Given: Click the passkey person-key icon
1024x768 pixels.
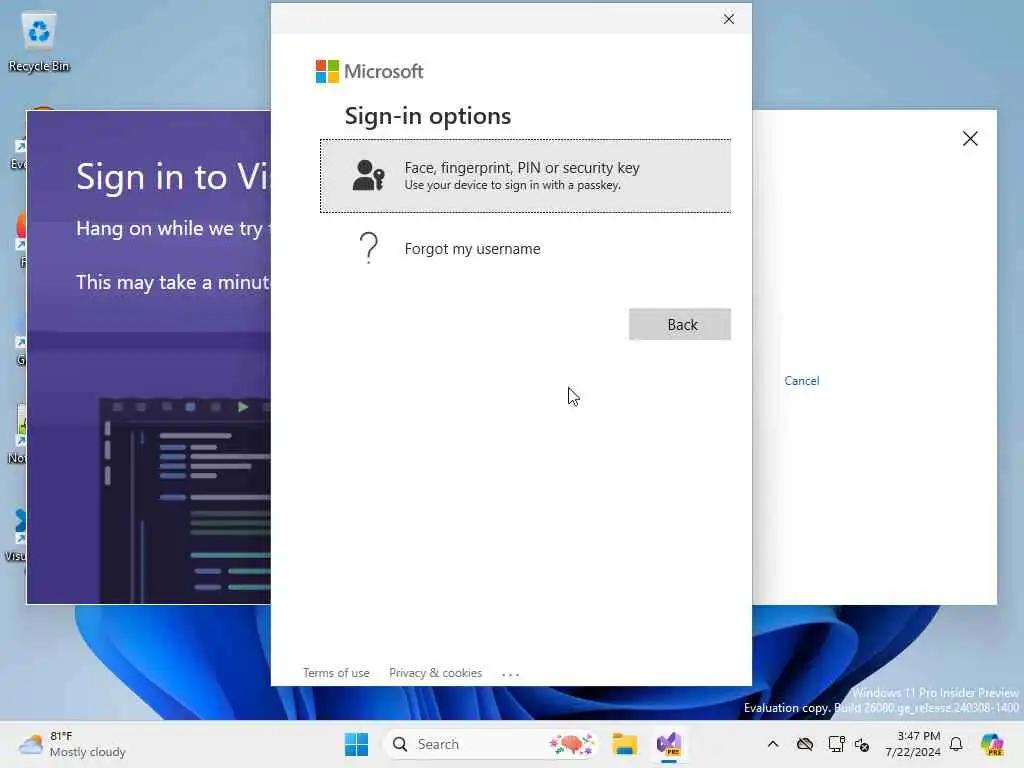Looking at the screenshot, I should 368,176.
